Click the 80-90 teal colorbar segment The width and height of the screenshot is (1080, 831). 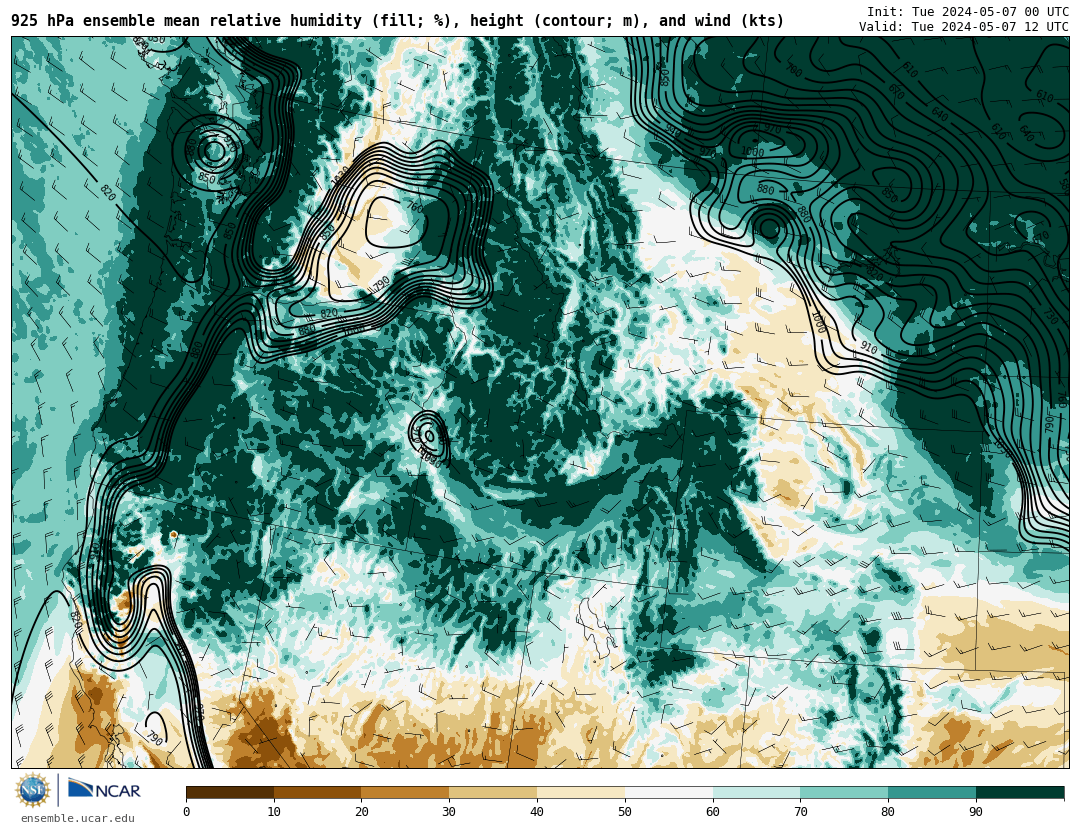pos(932,792)
